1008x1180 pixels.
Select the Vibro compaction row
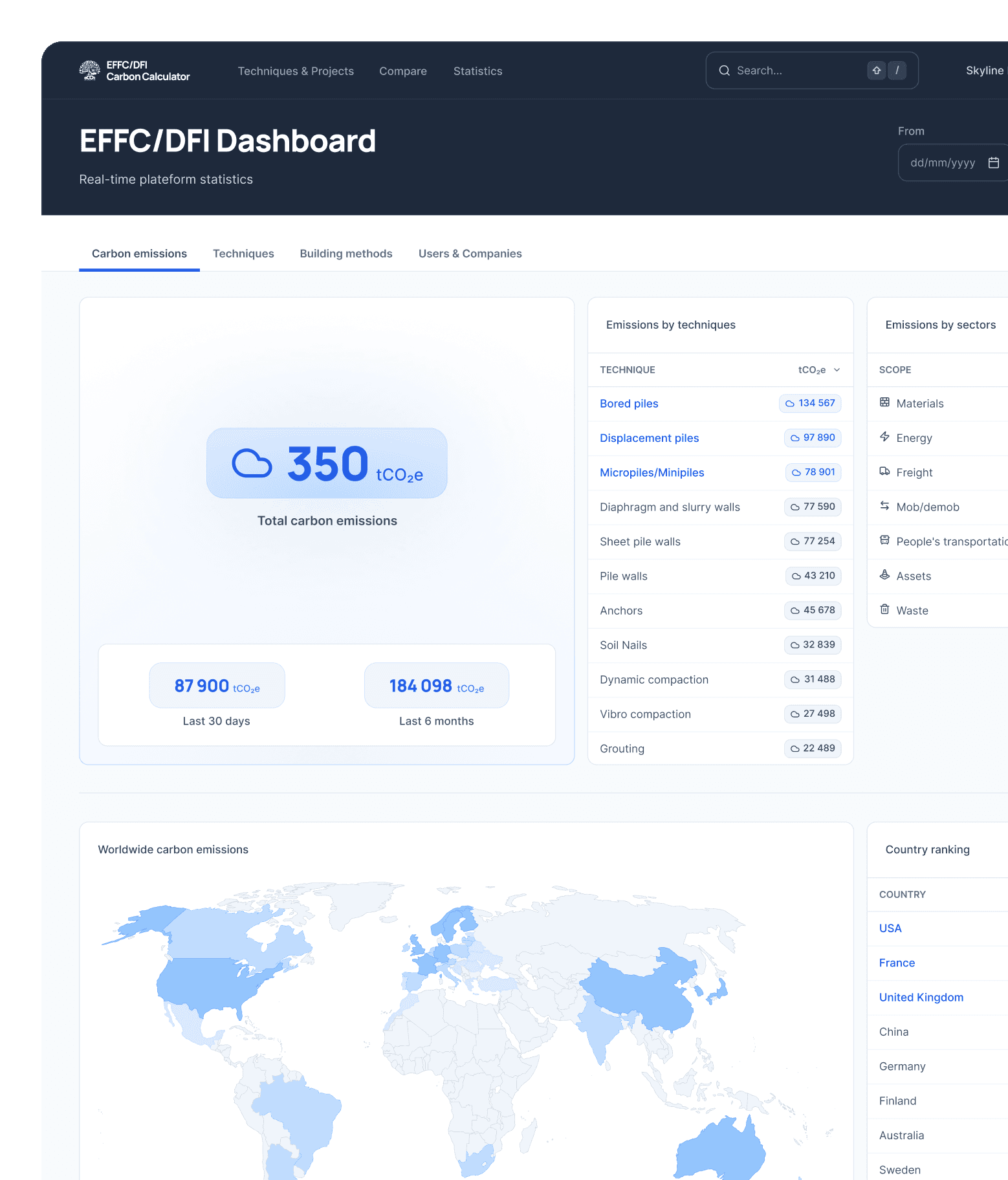tap(721, 714)
